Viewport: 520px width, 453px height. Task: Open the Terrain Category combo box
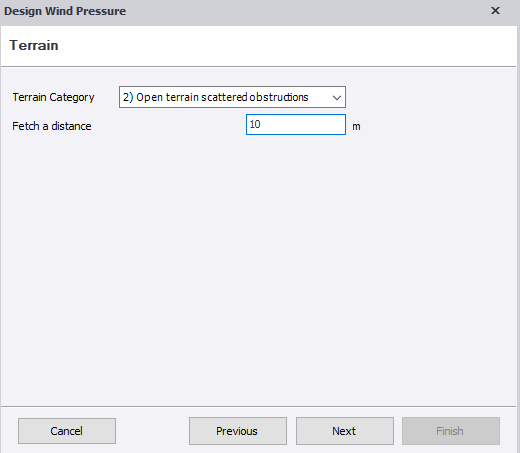[x=232, y=97]
